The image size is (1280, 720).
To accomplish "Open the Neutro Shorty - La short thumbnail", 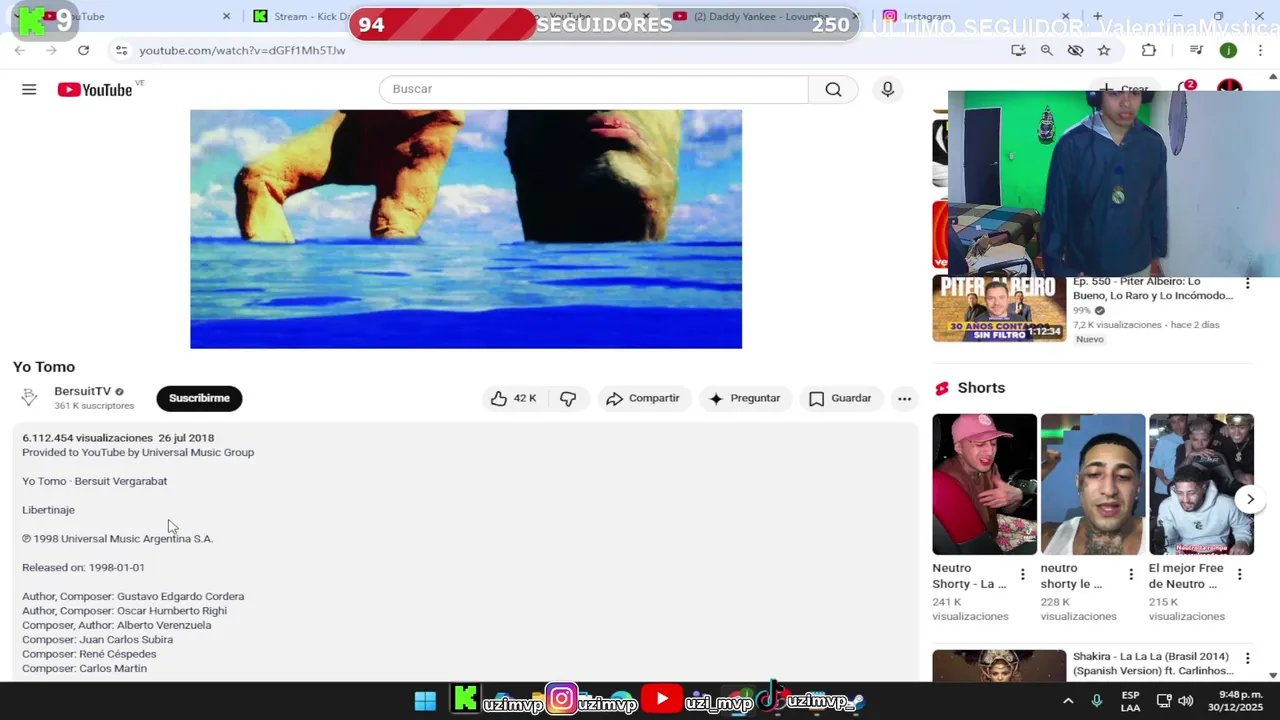I will (x=984, y=484).
